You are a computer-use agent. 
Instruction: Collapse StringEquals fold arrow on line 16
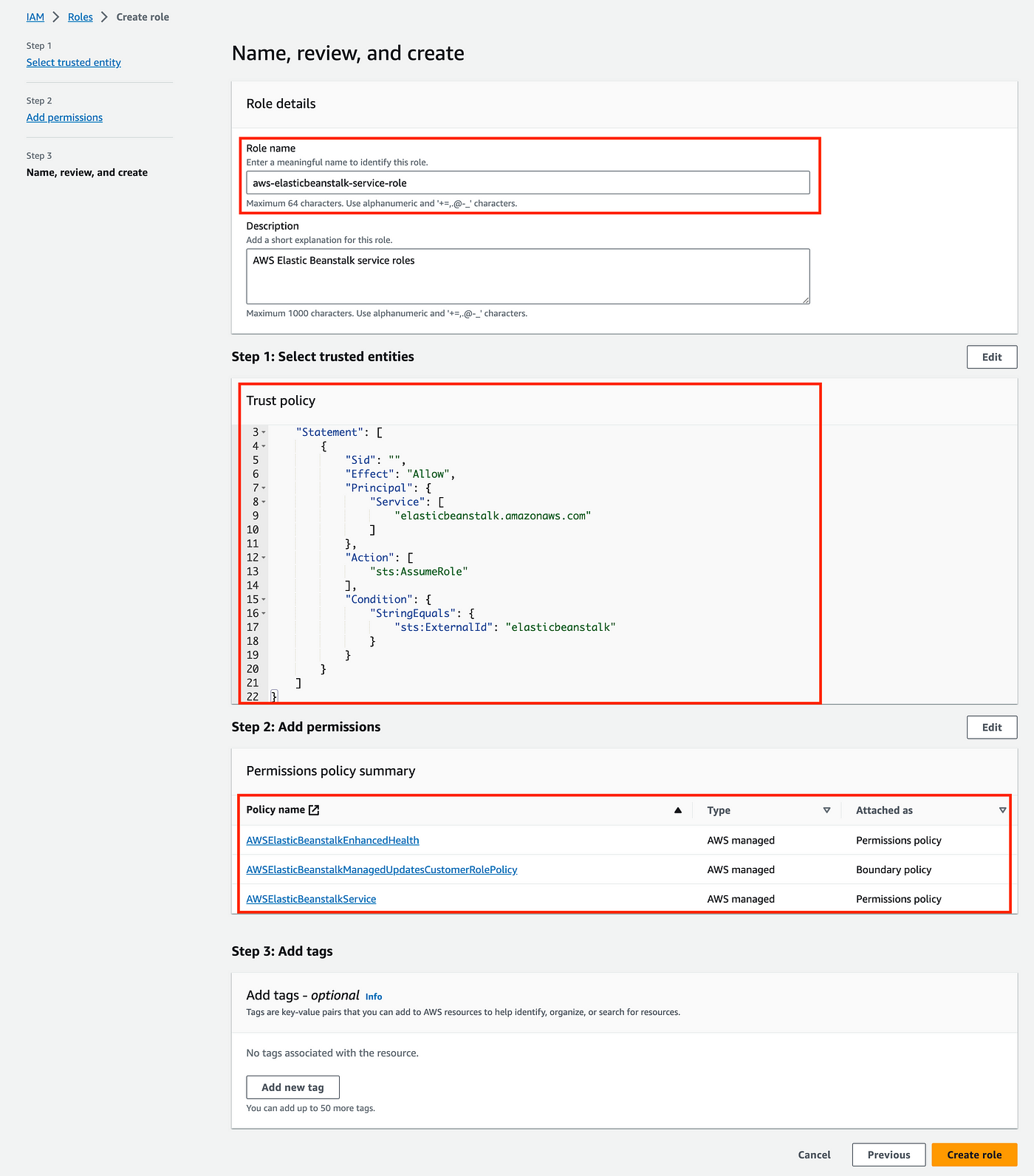pos(264,613)
